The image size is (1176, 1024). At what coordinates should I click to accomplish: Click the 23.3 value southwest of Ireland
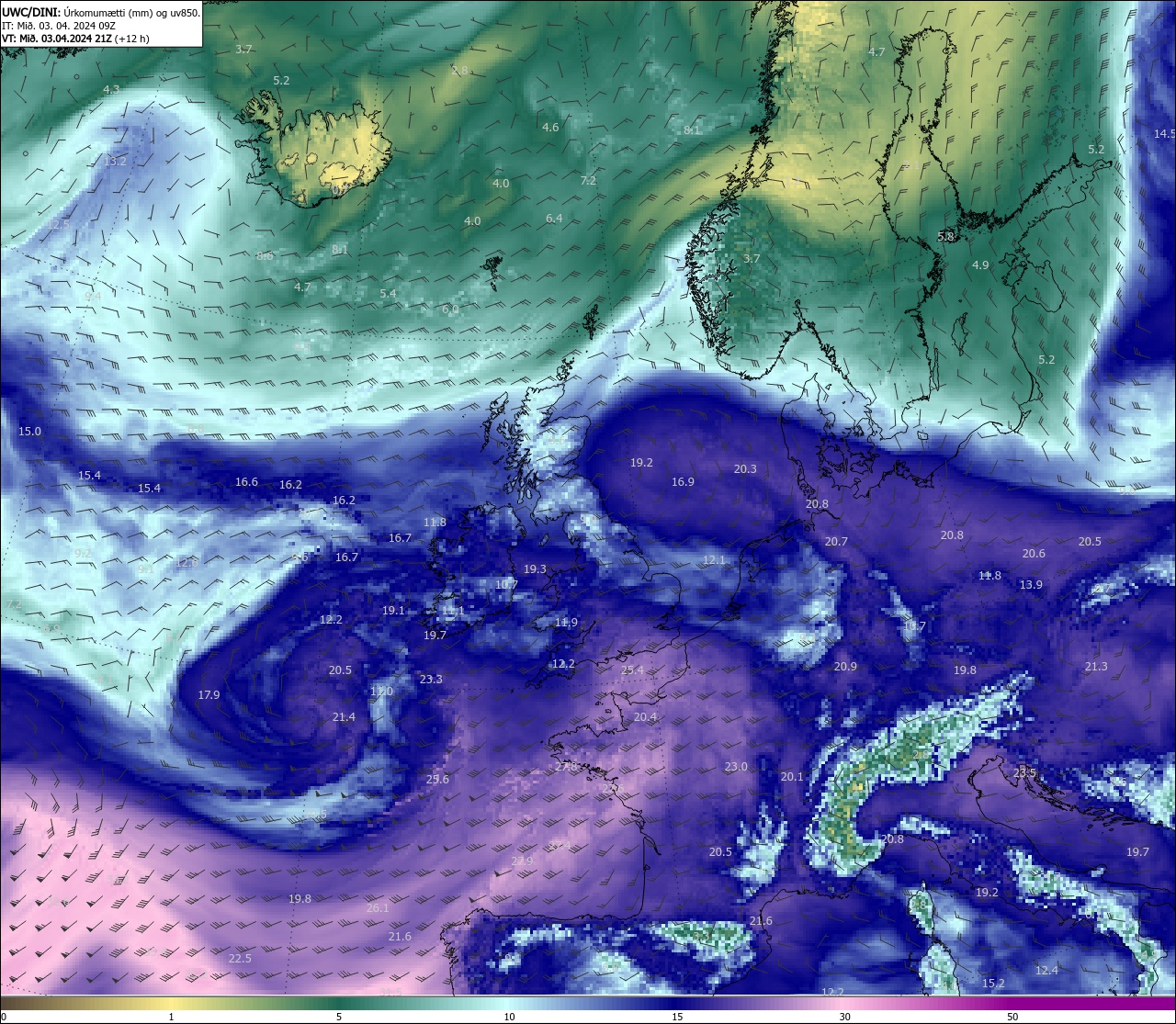431,679
